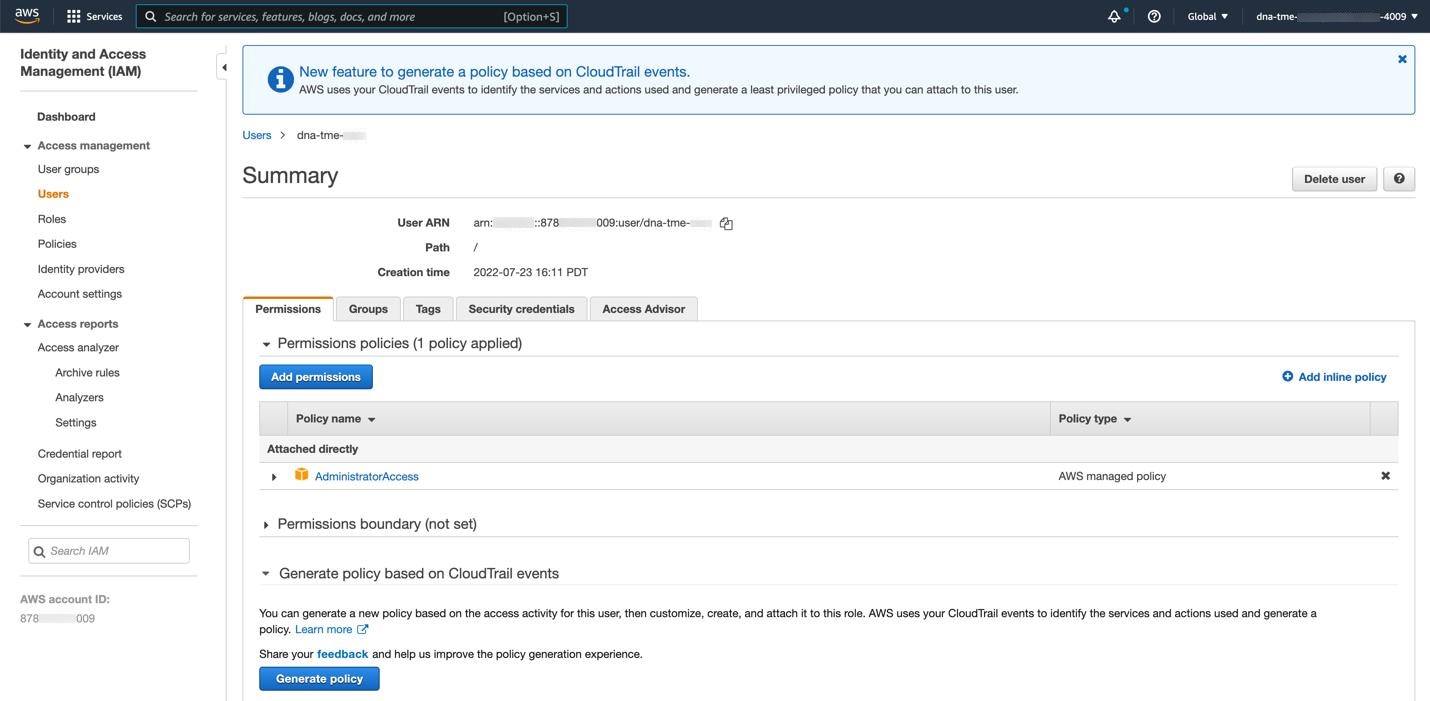The width and height of the screenshot is (1430, 701).
Task: Collapse the Permissions policies section
Action: point(266,344)
